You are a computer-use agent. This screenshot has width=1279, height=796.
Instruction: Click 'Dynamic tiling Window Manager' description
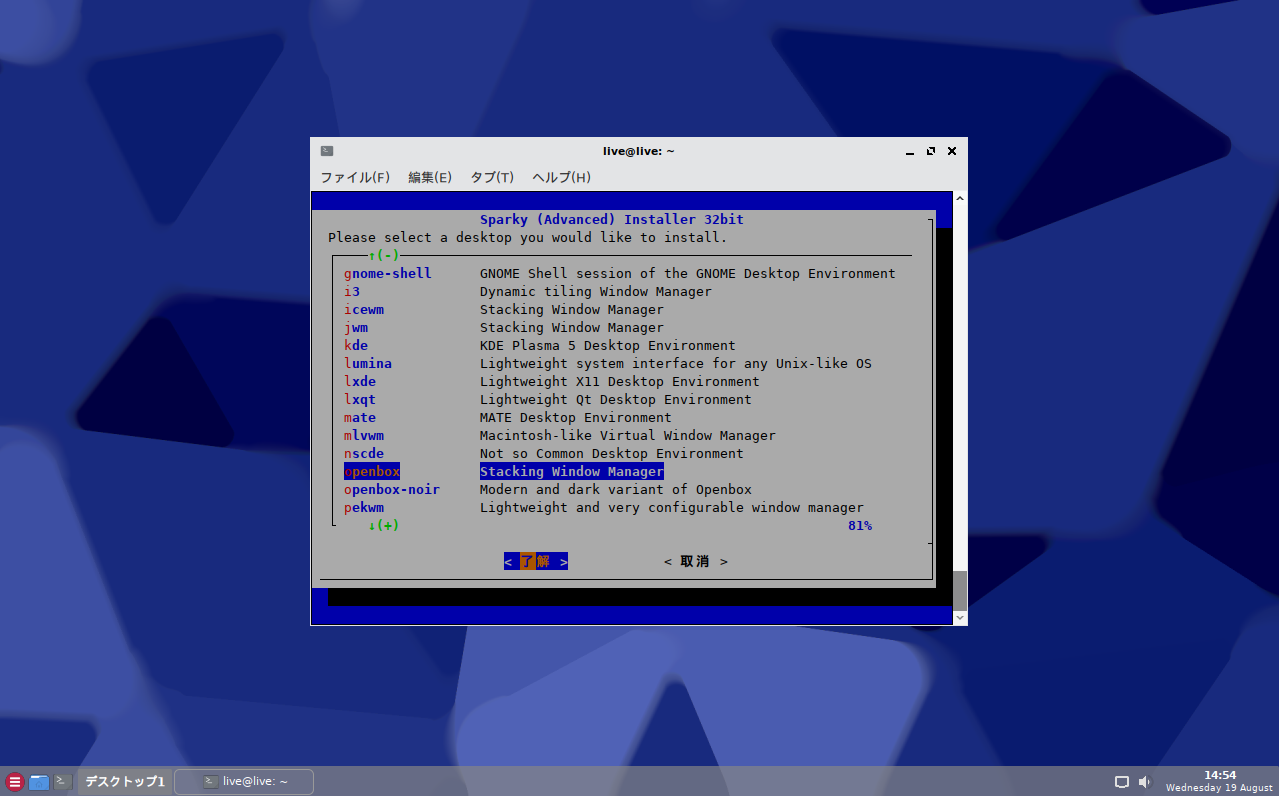(596, 292)
